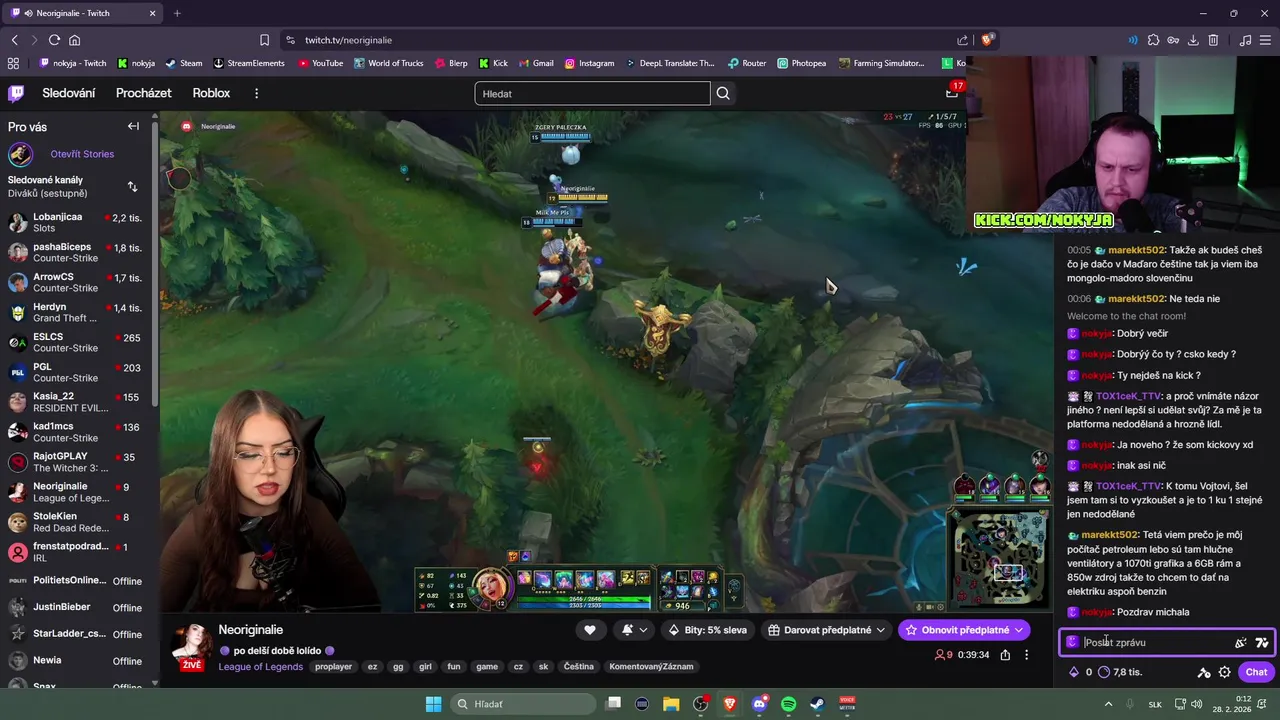Screen dimensions: 1280x720
Task: Click the browser trash bin icon
Action: tap(1213, 40)
